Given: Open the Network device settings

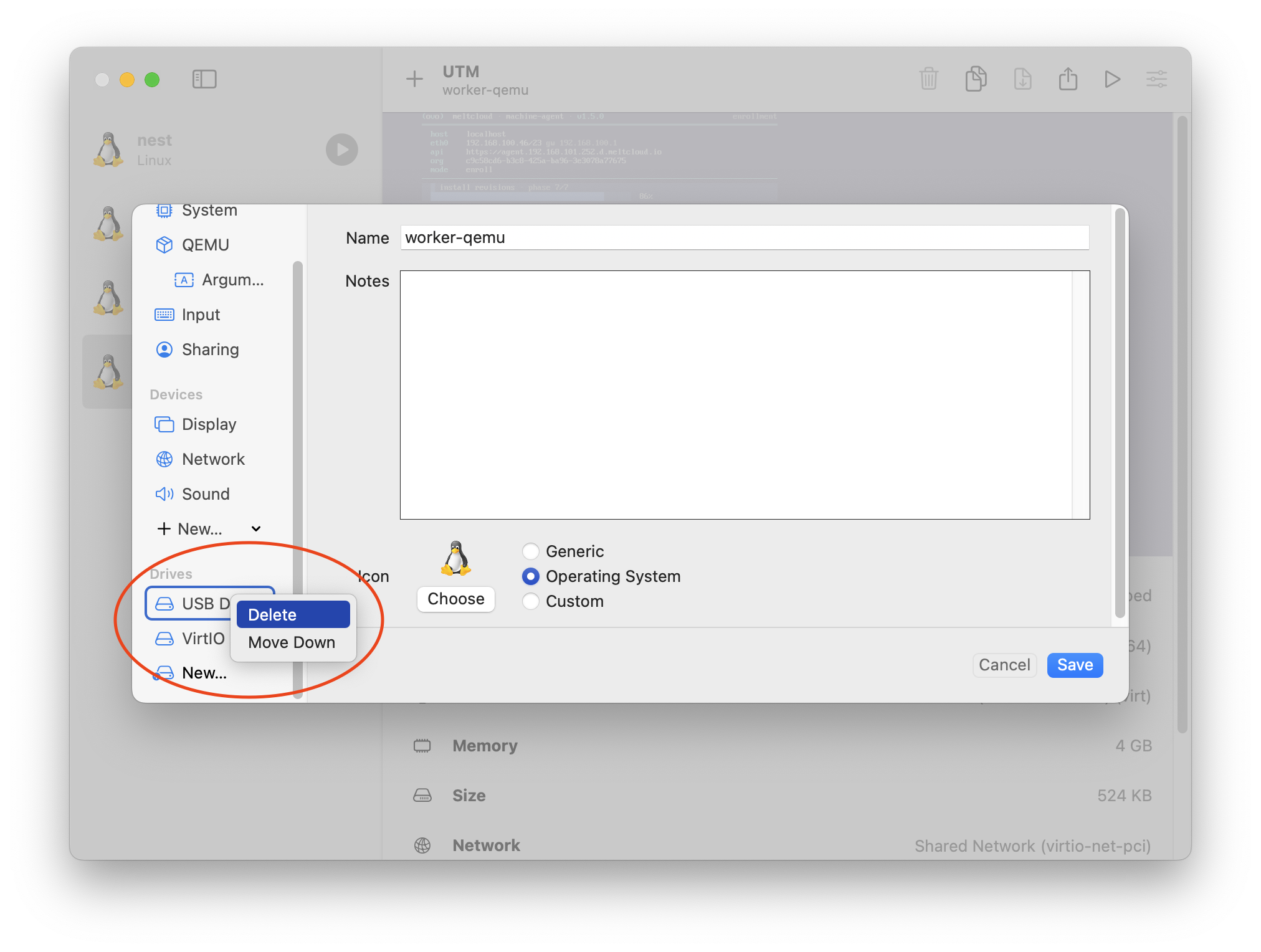Looking at the screenshot, I should [213, 459].
